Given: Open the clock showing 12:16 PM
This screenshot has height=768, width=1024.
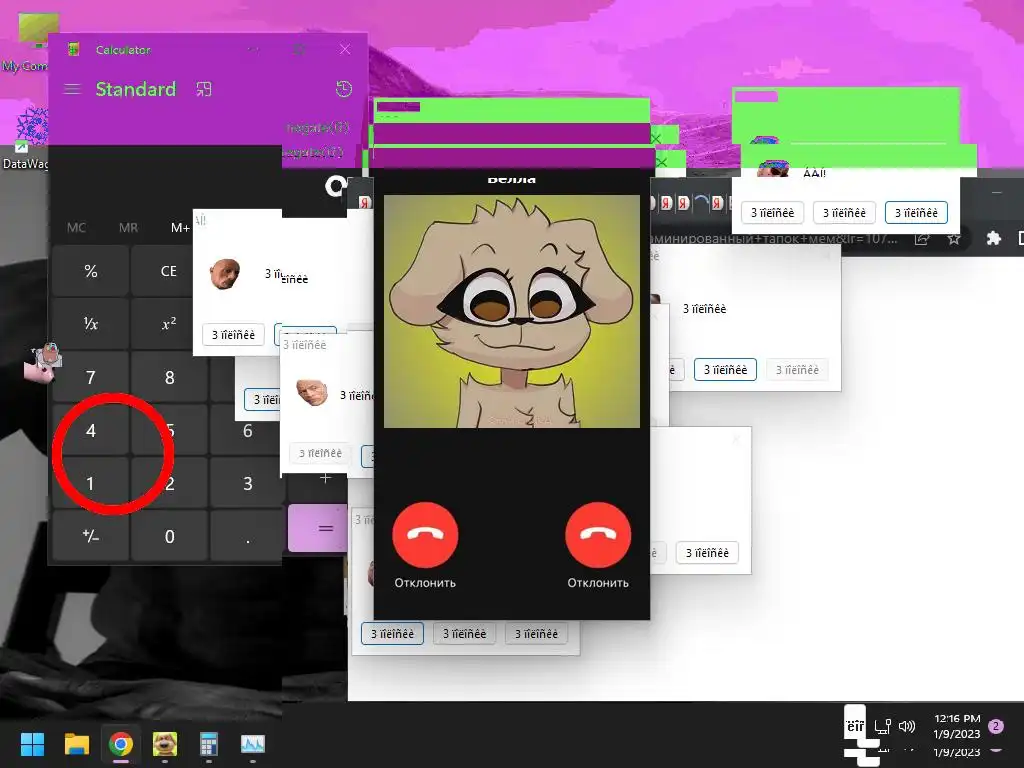Looking at the screenshot, I should [x=957, y=726].
